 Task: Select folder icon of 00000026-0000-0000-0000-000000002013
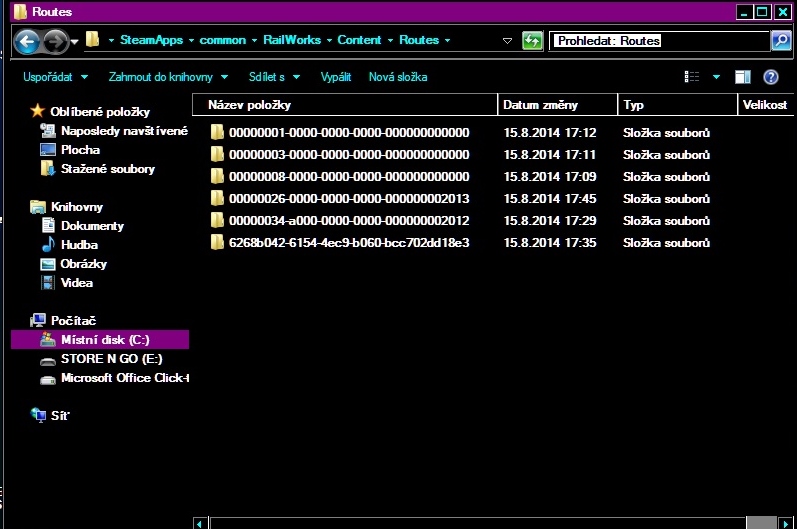[x=217, y=199]
